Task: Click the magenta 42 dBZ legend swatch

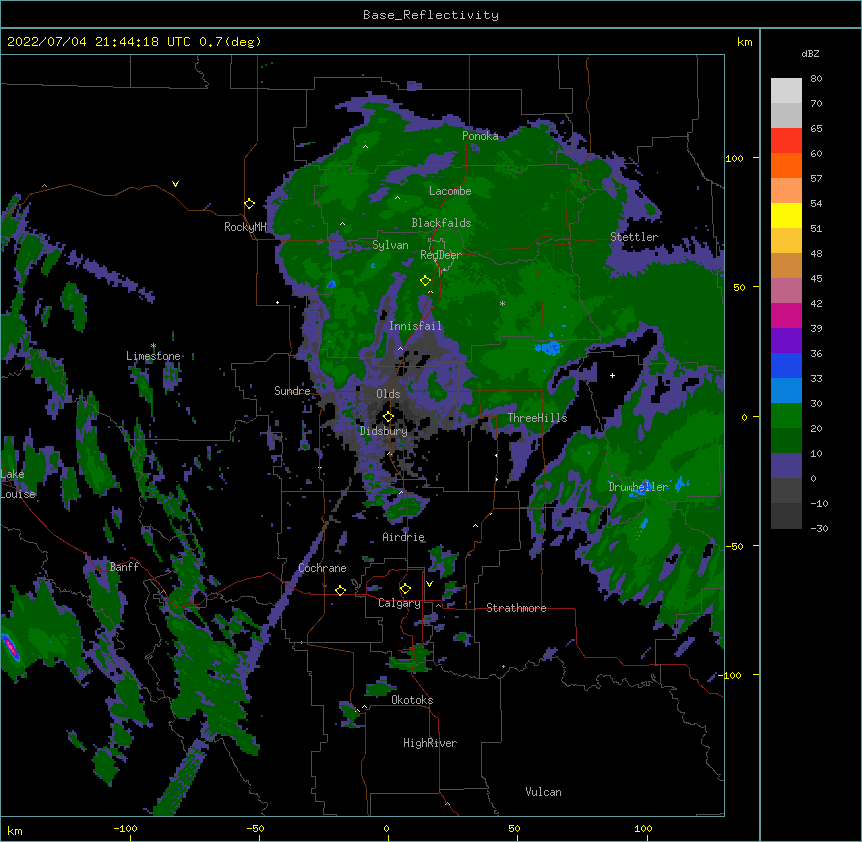Action: tap(786, 315)
